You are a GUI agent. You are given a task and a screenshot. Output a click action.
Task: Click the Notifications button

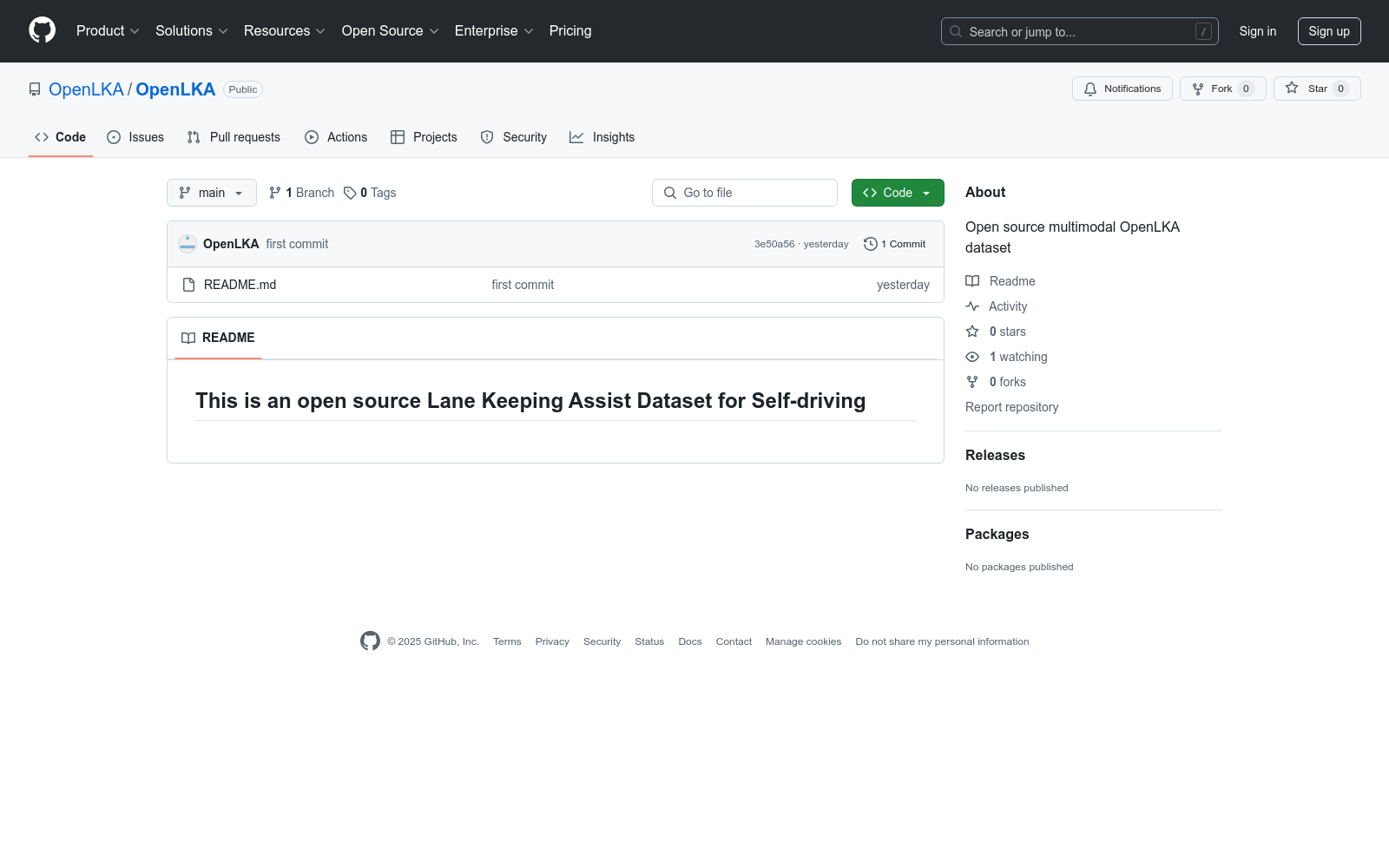pyautogui.click(x=1122, y=89)
